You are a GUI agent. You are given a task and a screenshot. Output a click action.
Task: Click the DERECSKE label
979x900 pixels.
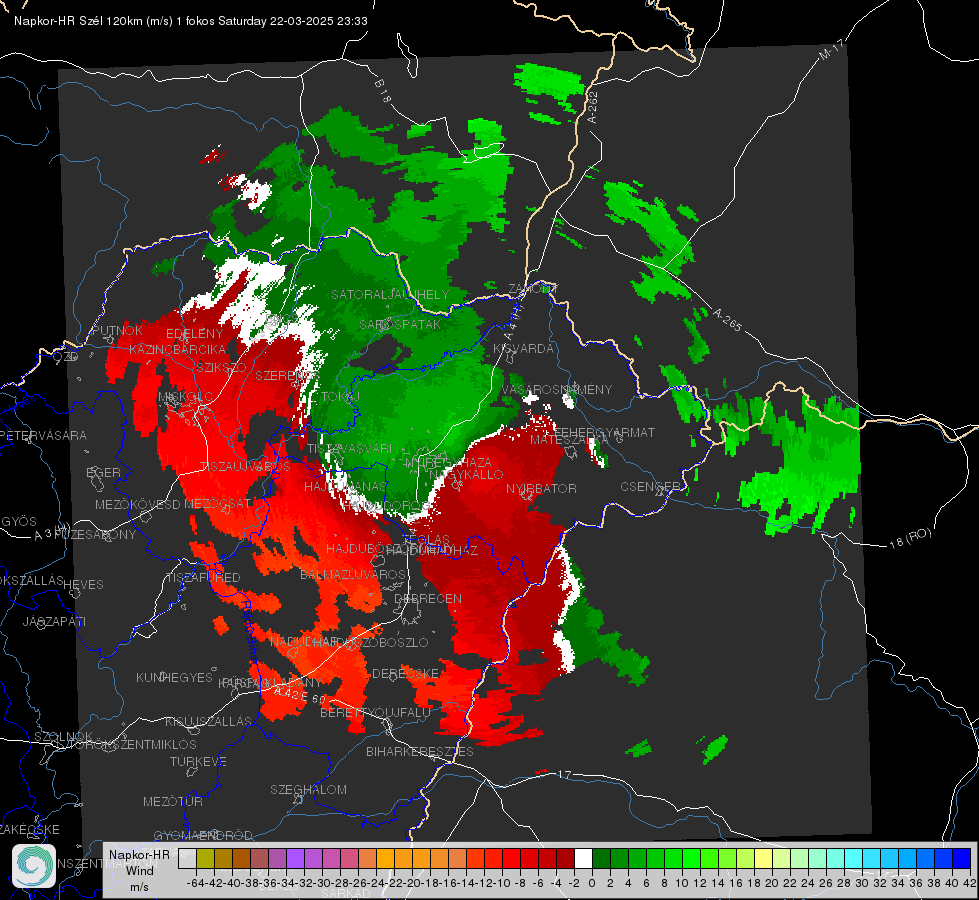(x=405, y=674)
